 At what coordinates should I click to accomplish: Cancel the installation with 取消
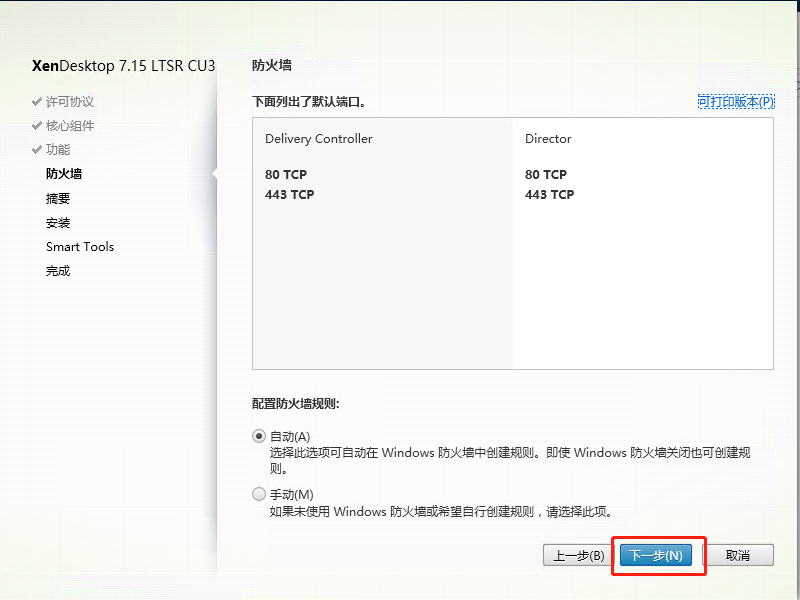[737, 555]
